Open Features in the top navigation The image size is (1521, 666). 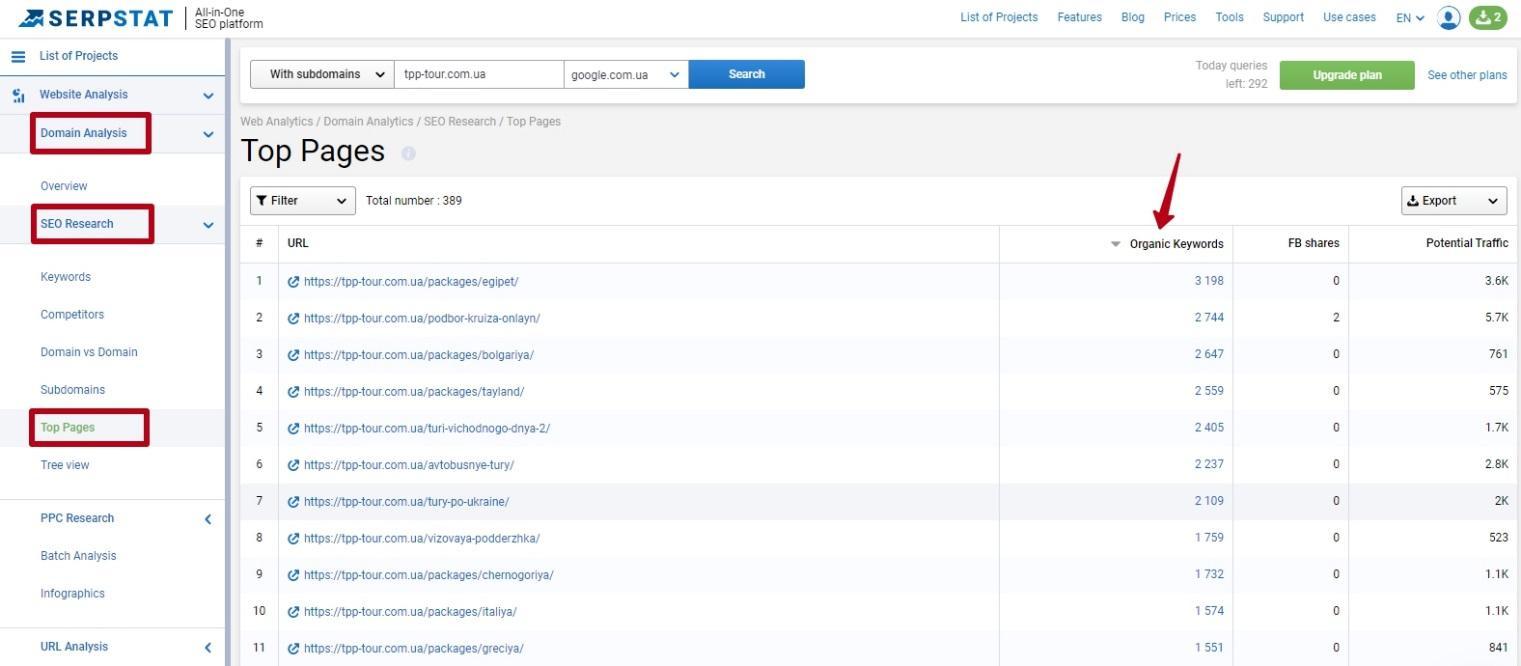pos(1079,17)
